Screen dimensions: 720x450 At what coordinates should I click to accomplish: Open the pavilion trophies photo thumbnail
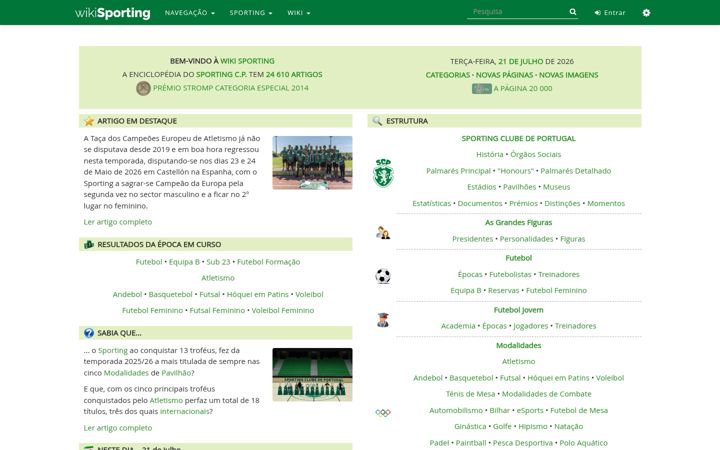pos(312,375)
